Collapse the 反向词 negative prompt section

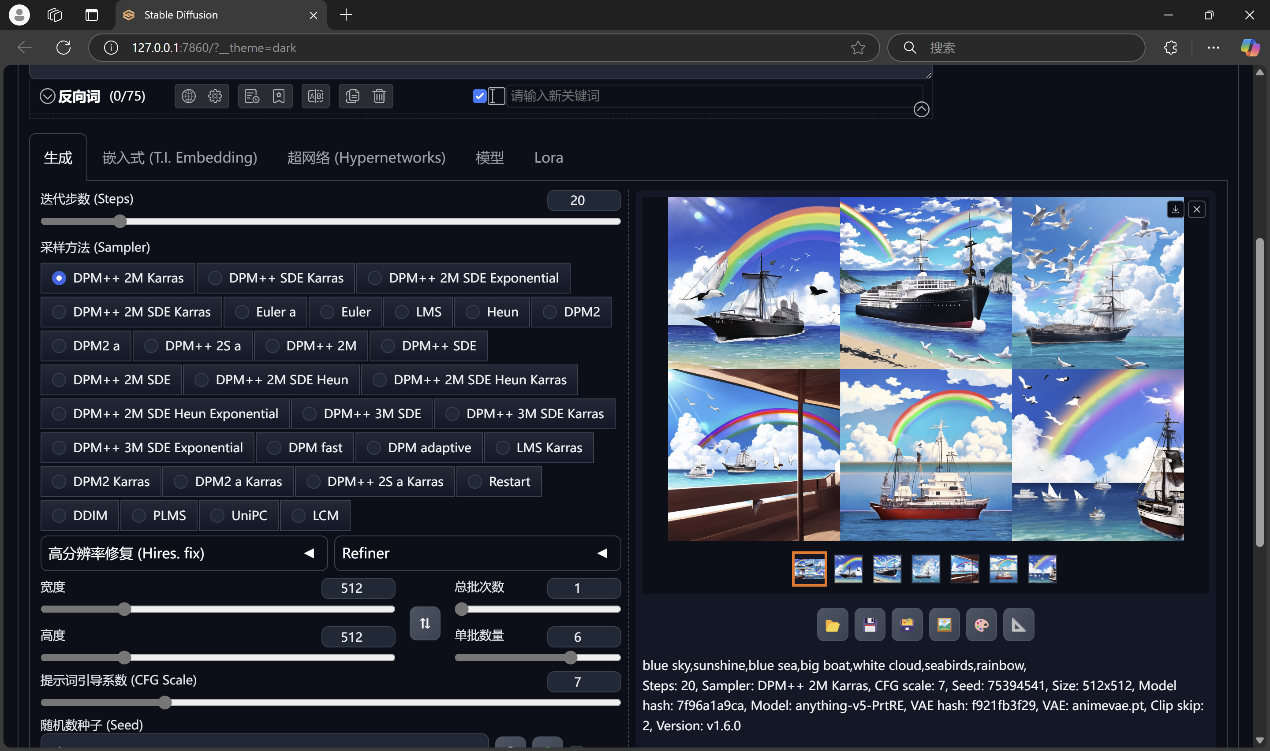pyautogui.click(x=47, y=97)
